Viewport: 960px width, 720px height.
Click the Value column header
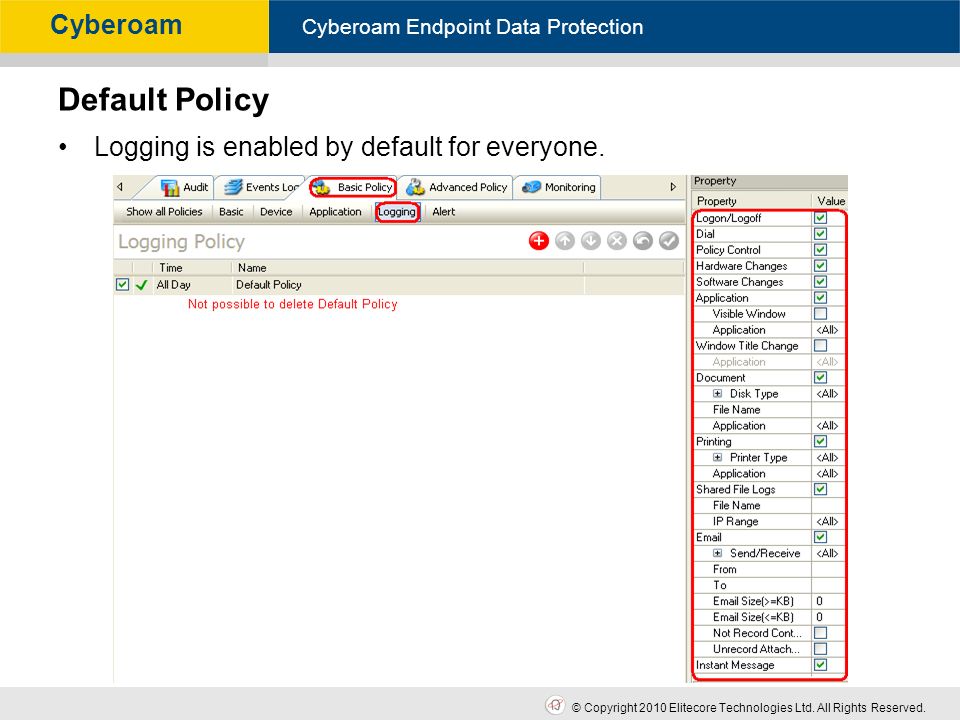pyautogui.click(x=831, y=201)
